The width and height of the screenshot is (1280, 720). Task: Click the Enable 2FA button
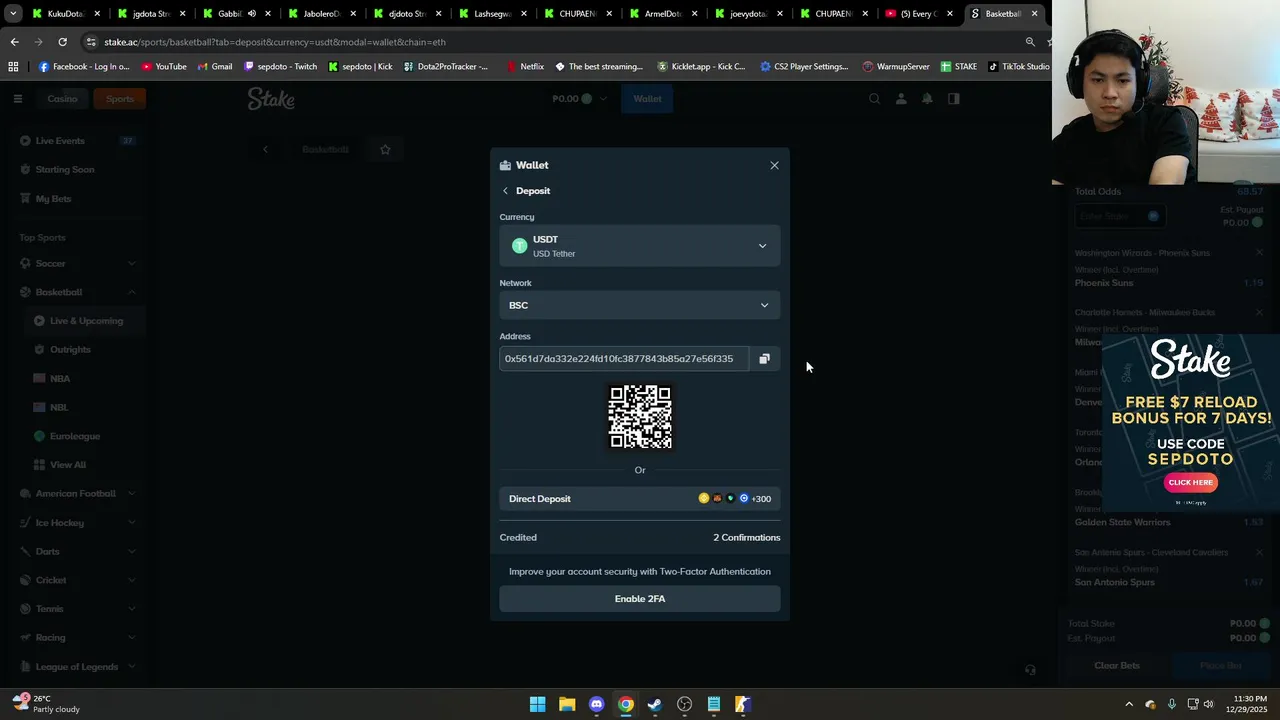640,599
